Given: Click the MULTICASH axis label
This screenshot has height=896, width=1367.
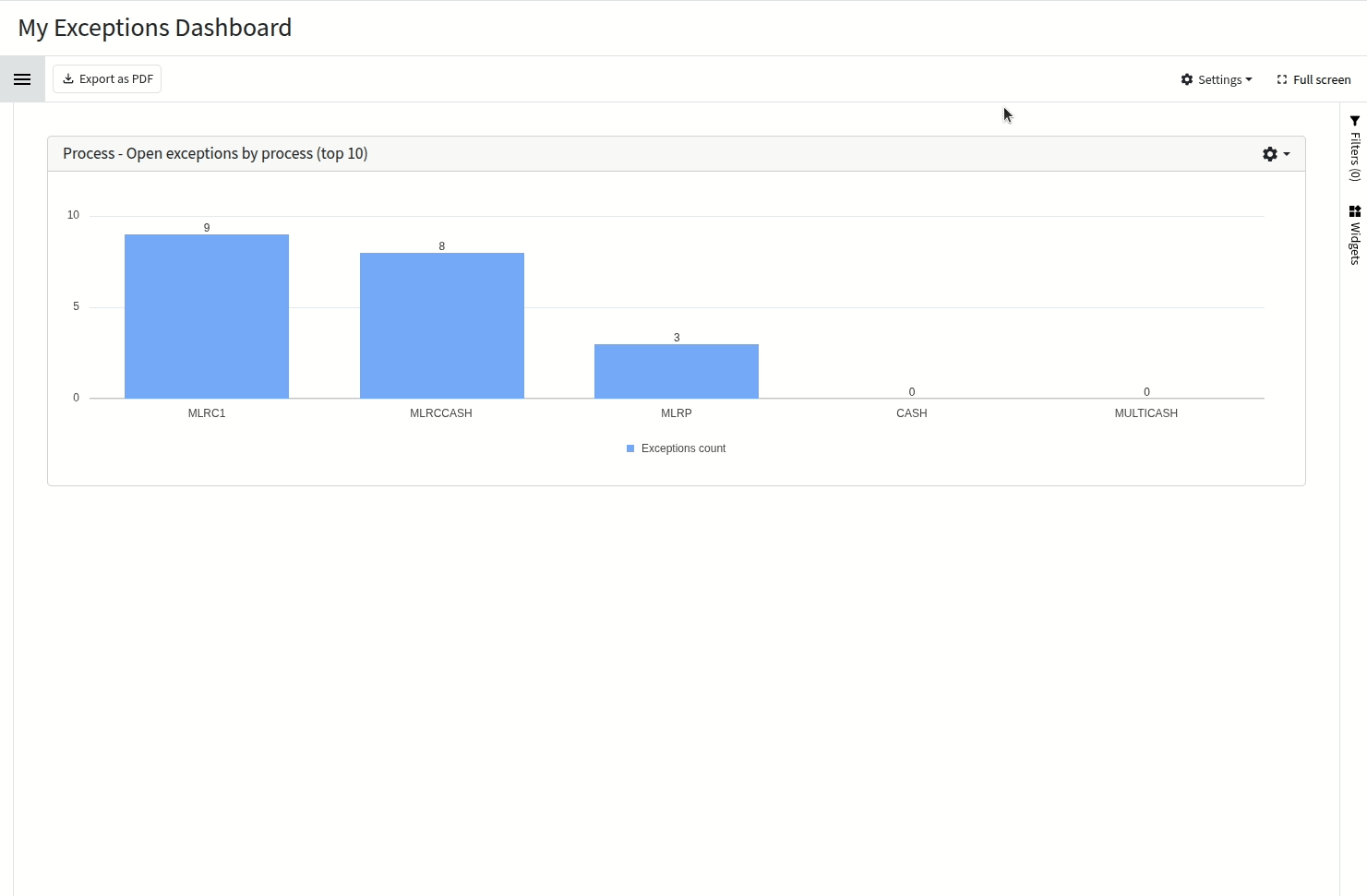Looking at the screenshot, I should tap(1146, 413).
